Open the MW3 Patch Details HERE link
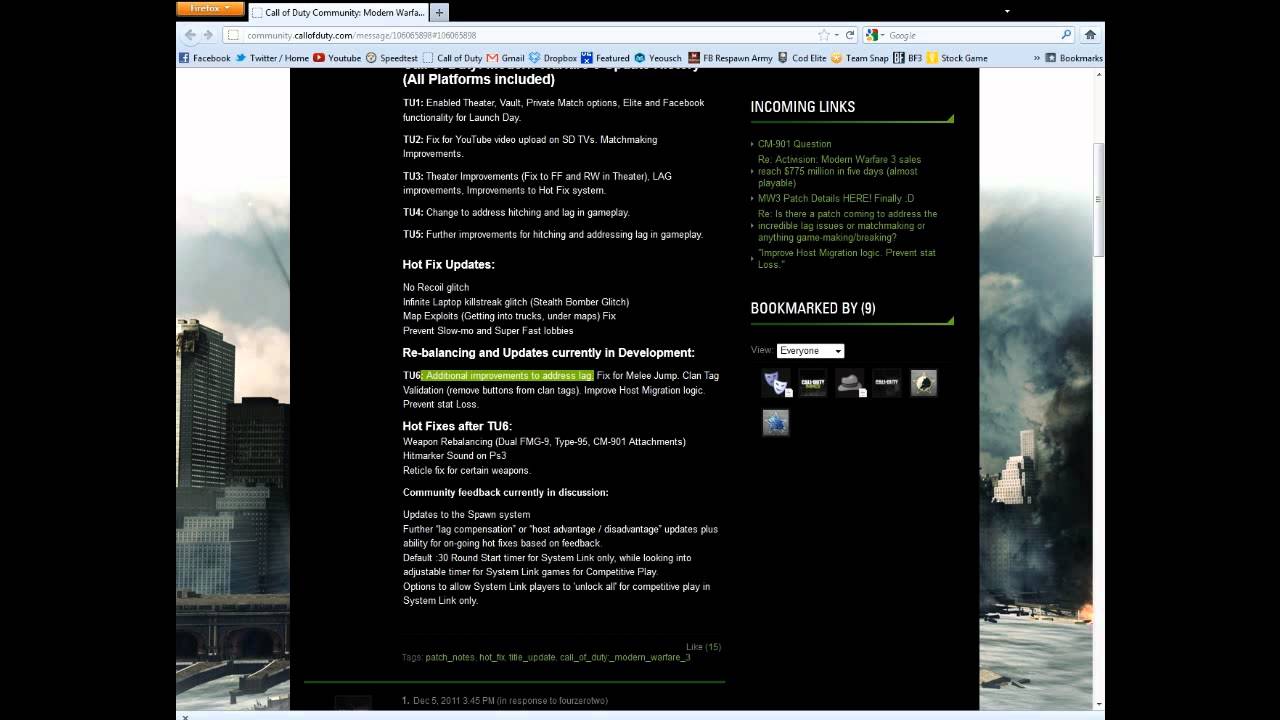The height and width of the screenshot is (720, 1280). 835,198
